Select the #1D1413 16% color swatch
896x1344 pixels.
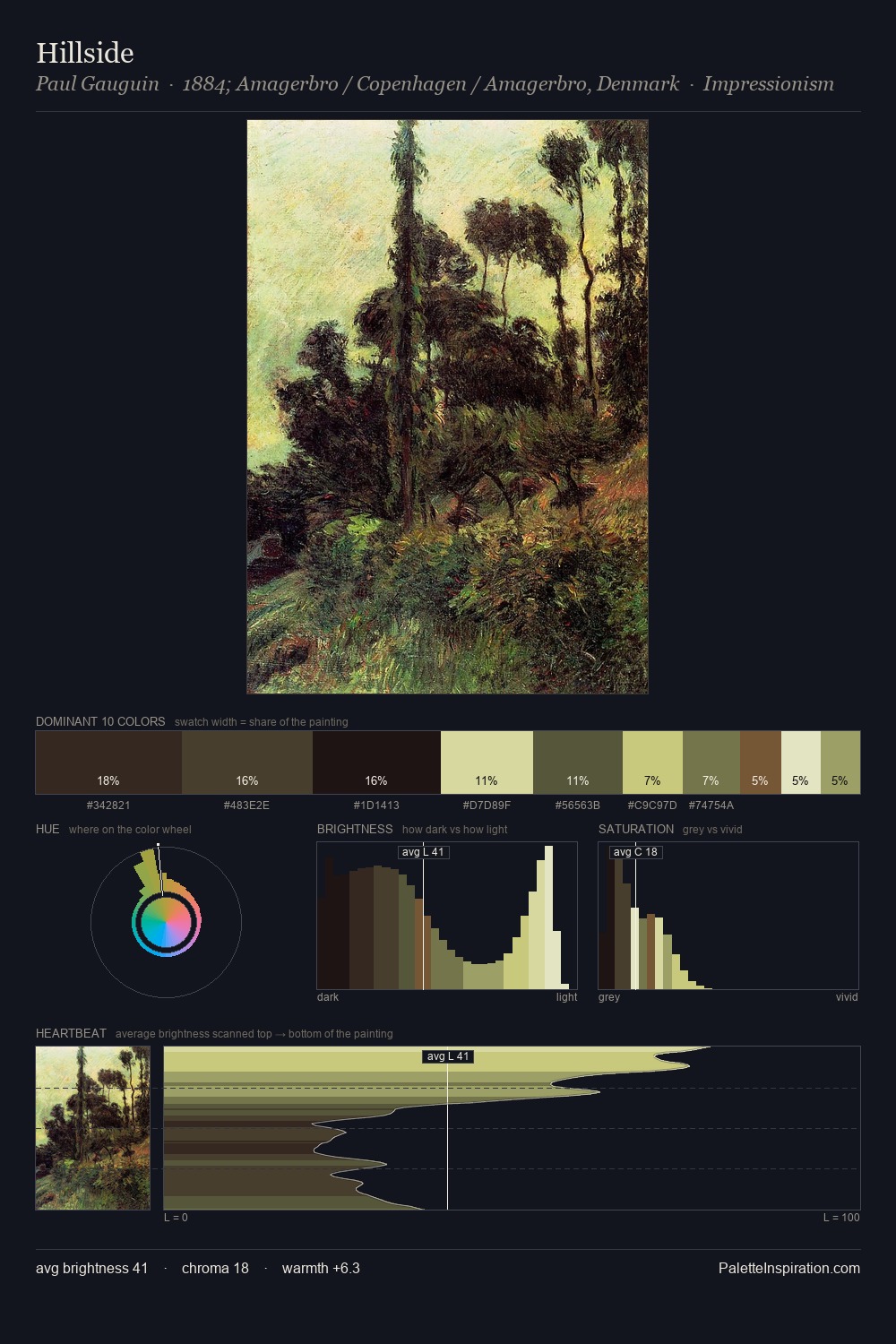point(376,762)
